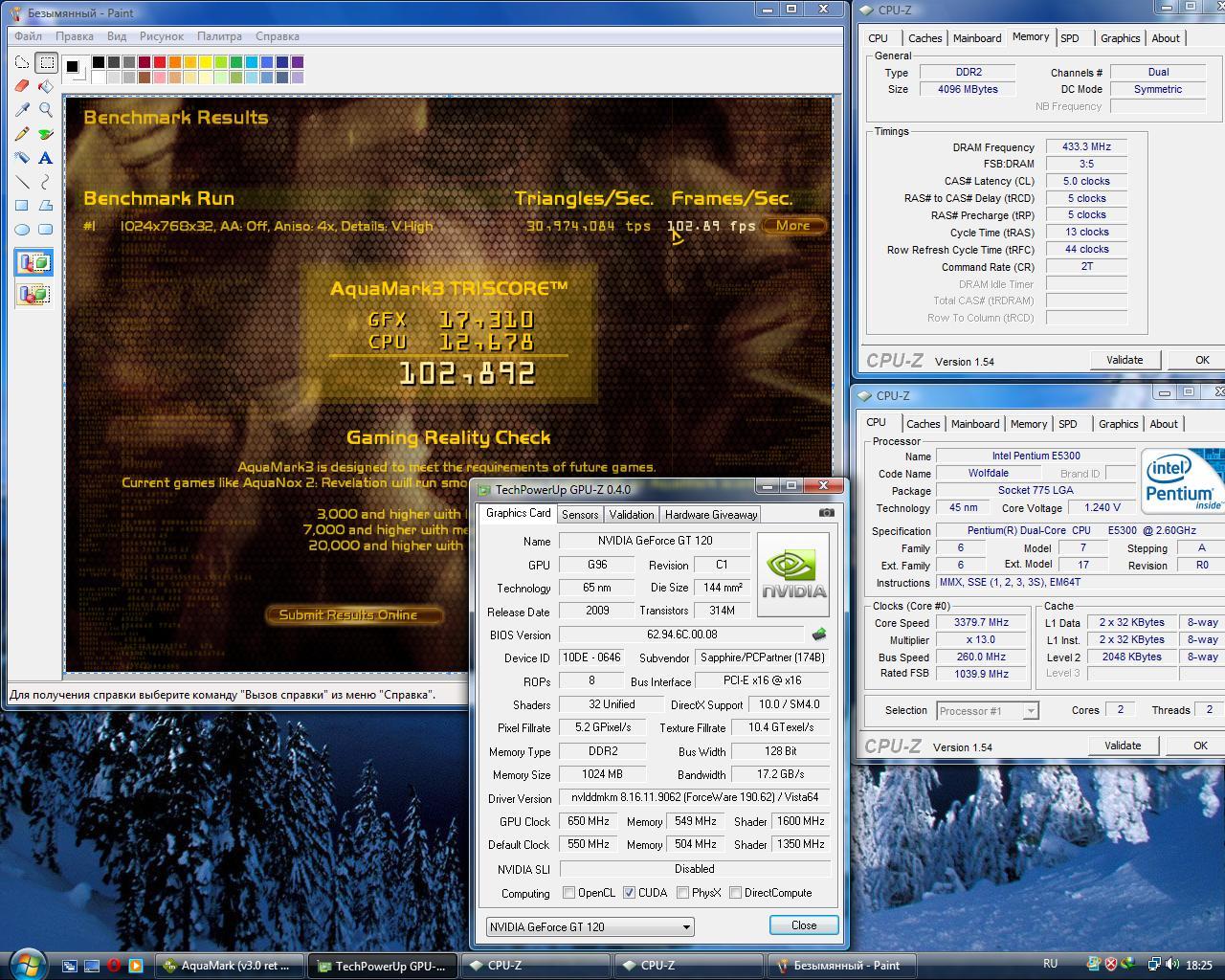
Task: Click Validate in the upper CPU-Z window
Action: point(1125,360)
